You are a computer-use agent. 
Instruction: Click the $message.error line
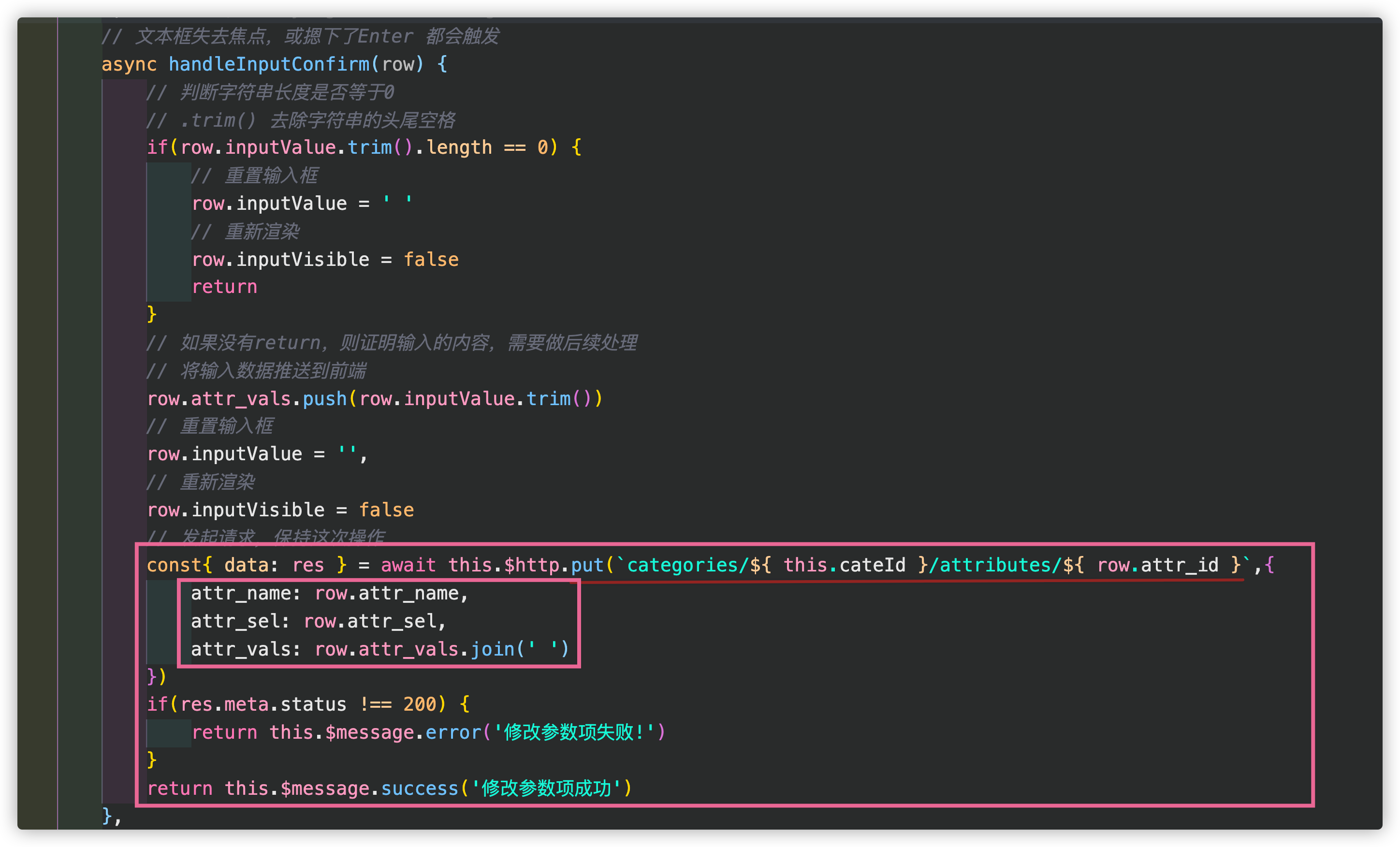tap(428, 732)
